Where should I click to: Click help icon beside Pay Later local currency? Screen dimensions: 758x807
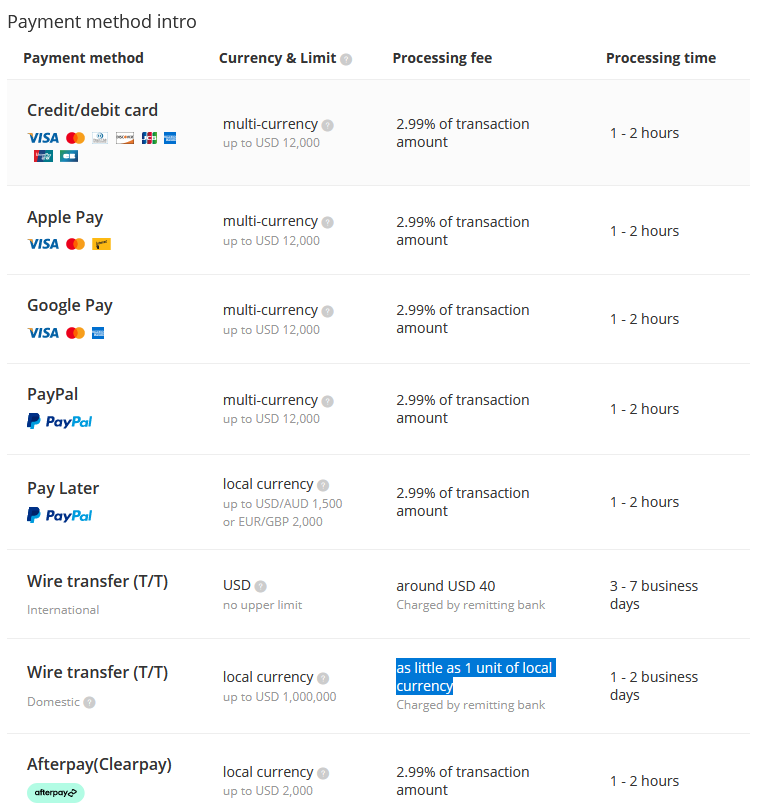tap(323, 485)
